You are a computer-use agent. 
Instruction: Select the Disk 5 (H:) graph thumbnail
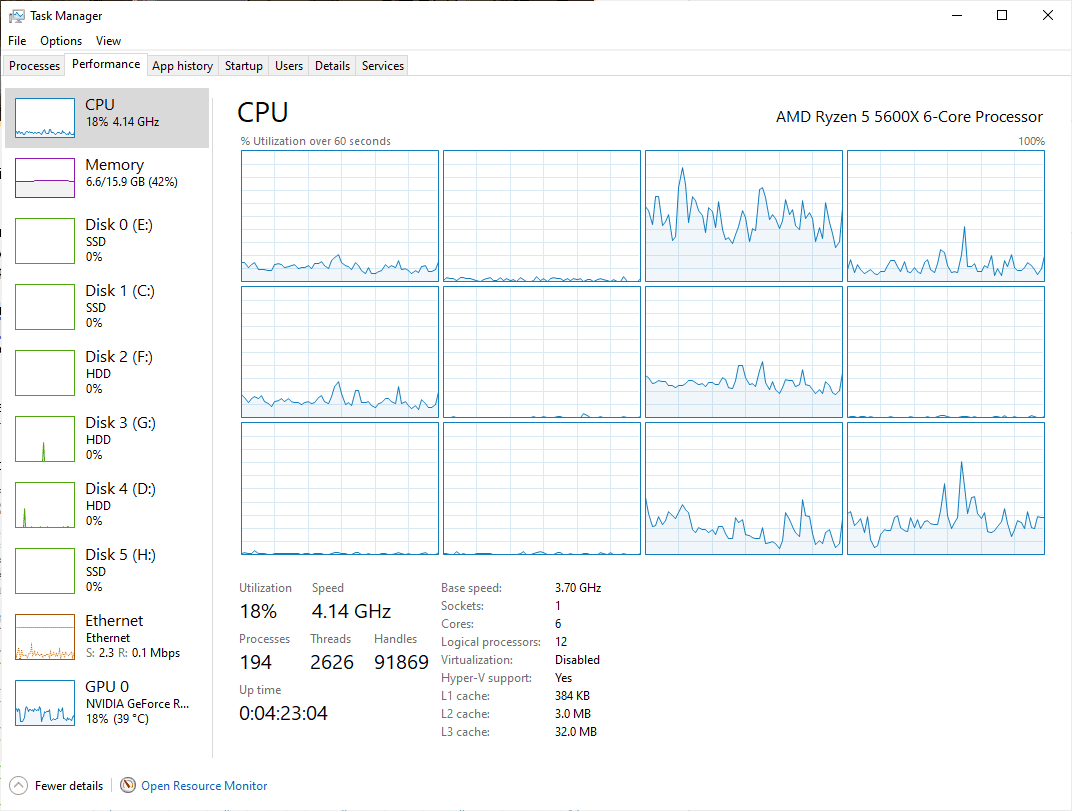pos(45,571)
